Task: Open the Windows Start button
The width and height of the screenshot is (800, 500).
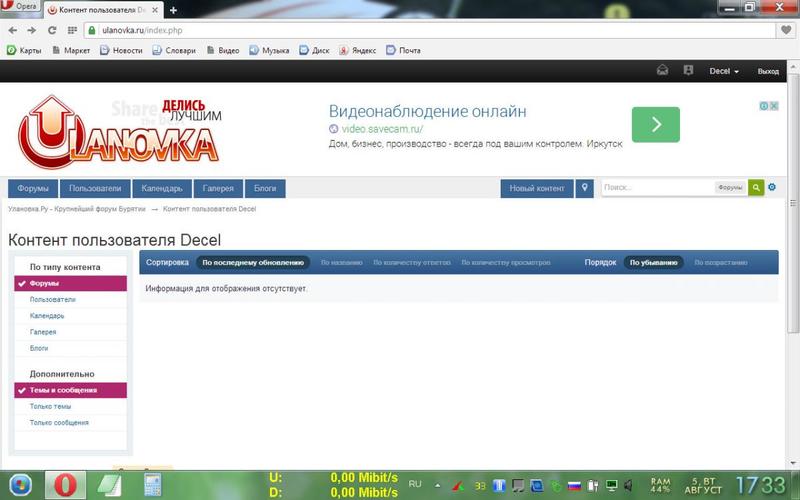Action: pos(20,485)
